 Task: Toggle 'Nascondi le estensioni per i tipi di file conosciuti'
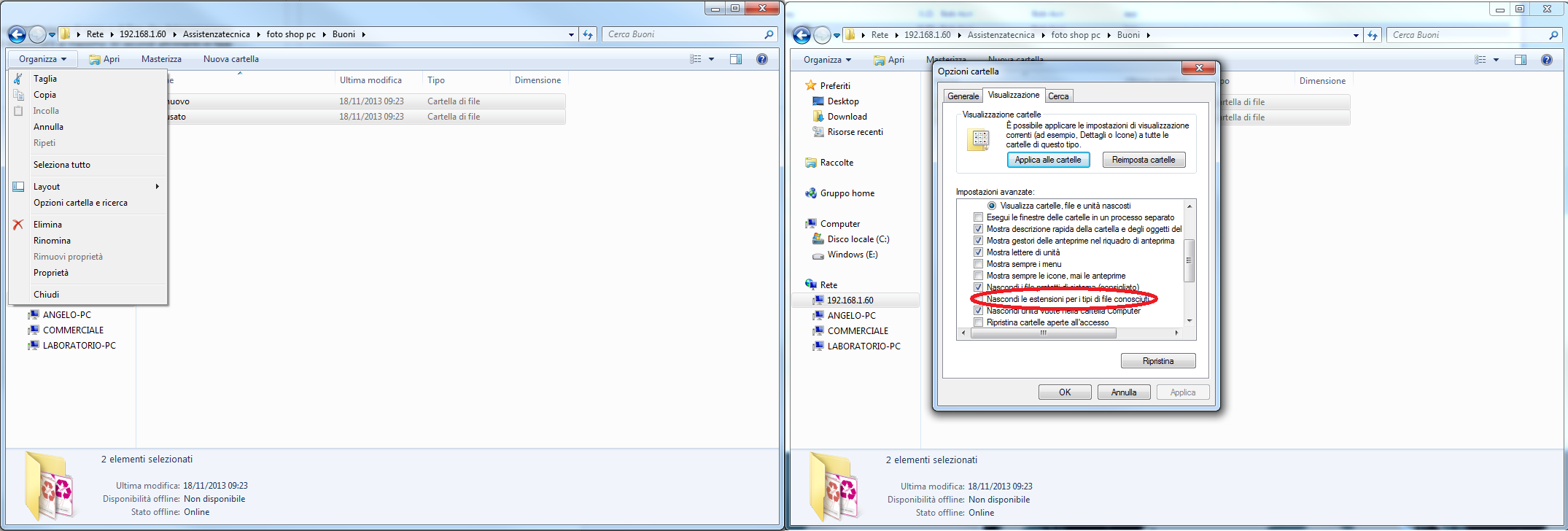(979, 299)
